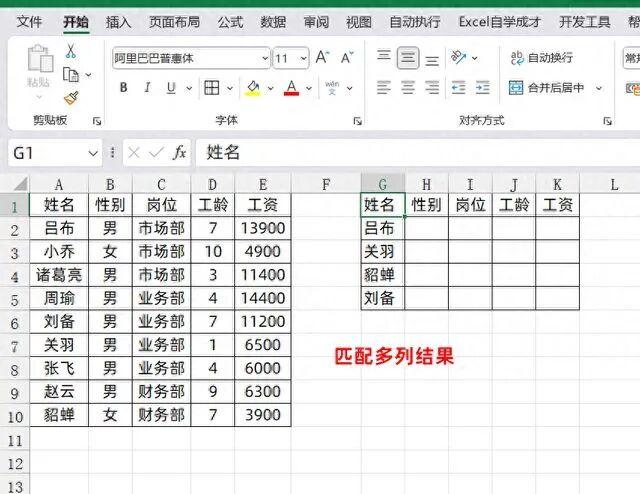This screenshot has width=640, height=494.
Task: Open alignment group dialog launcher
Action: point(607,121)
